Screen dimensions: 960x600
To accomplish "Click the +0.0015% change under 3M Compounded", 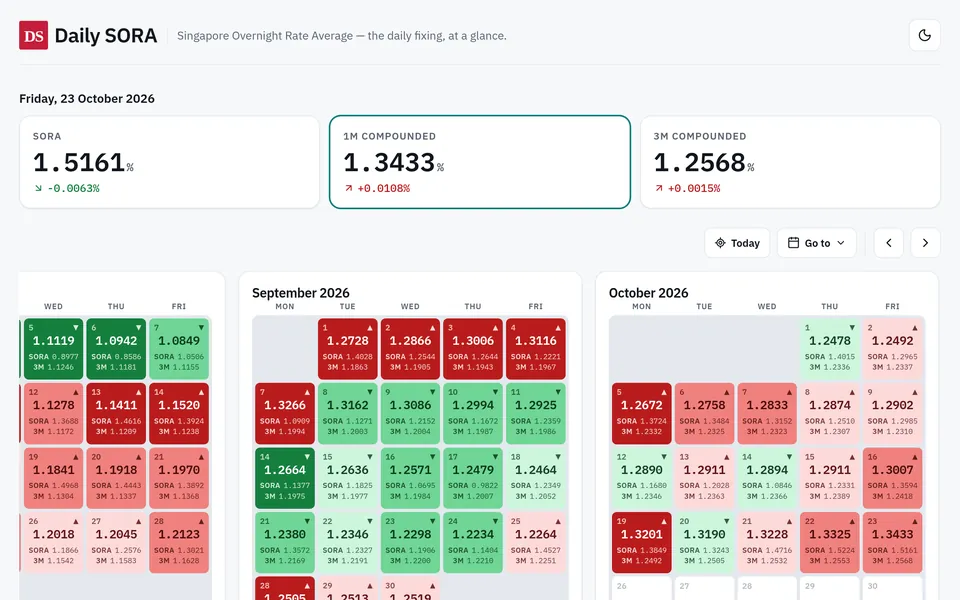I will pos(688,189).
